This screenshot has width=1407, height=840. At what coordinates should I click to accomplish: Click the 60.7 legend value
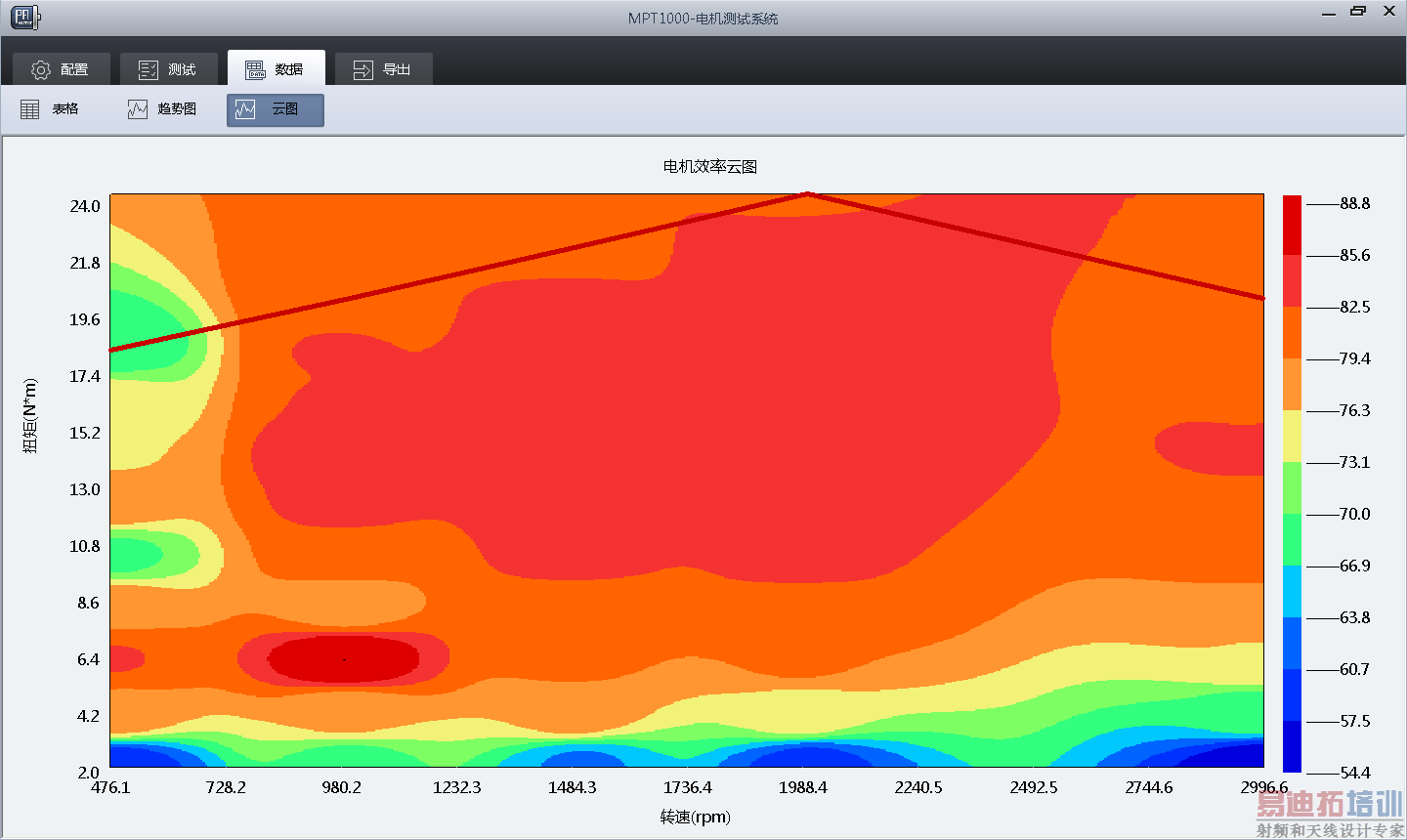[x=1355, y=669]
